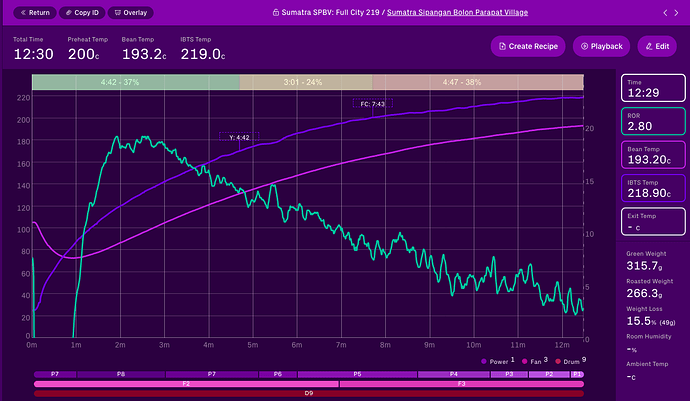Click the FC: 7:43 first crack marker

click(x=371, y=103)
